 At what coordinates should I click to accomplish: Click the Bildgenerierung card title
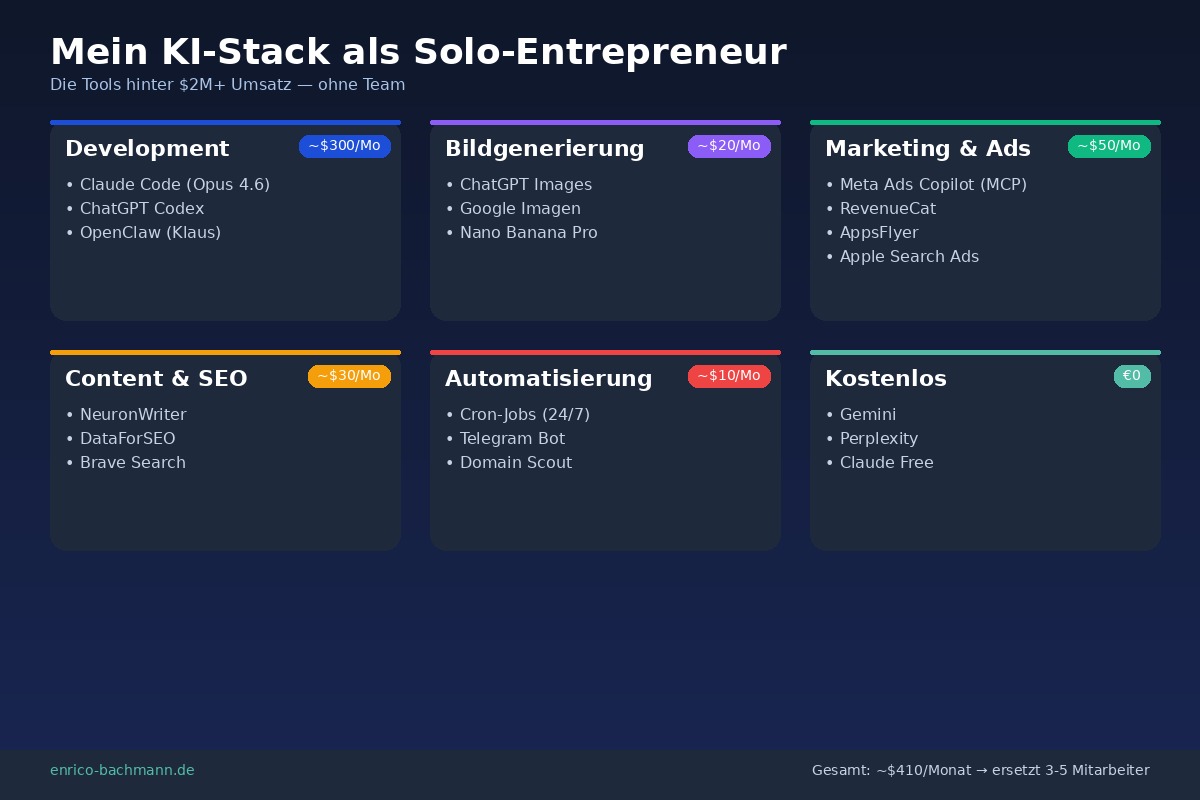pyautogui.click(x=544, y=149)
